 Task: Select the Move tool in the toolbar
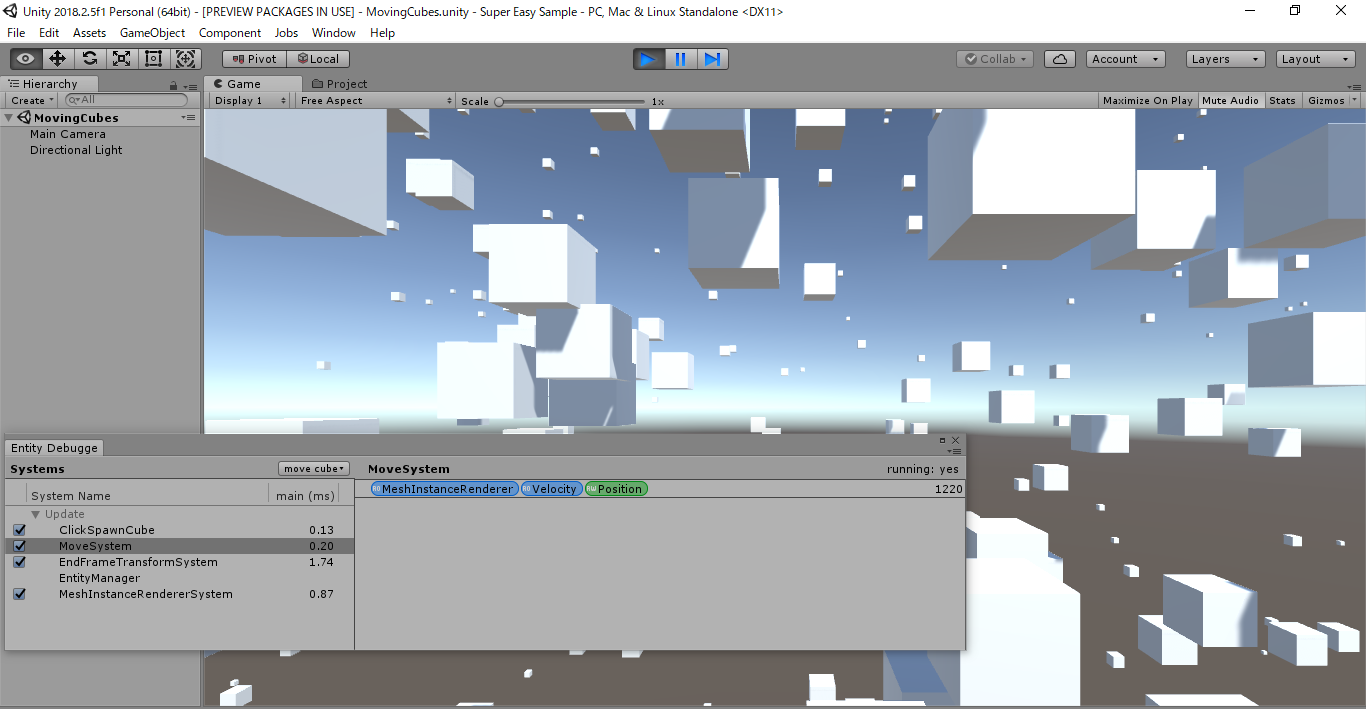[x=57, y=58]
